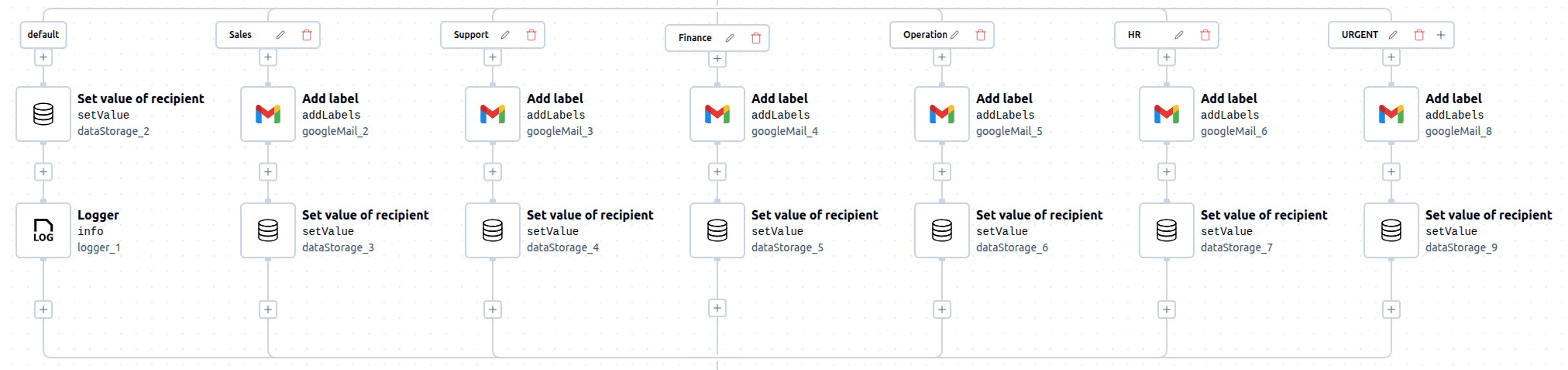Viewport: 1568px width, 370px height.
Task: Open the dataStorage_5 database node icon
Action: (x=717, y=230)
